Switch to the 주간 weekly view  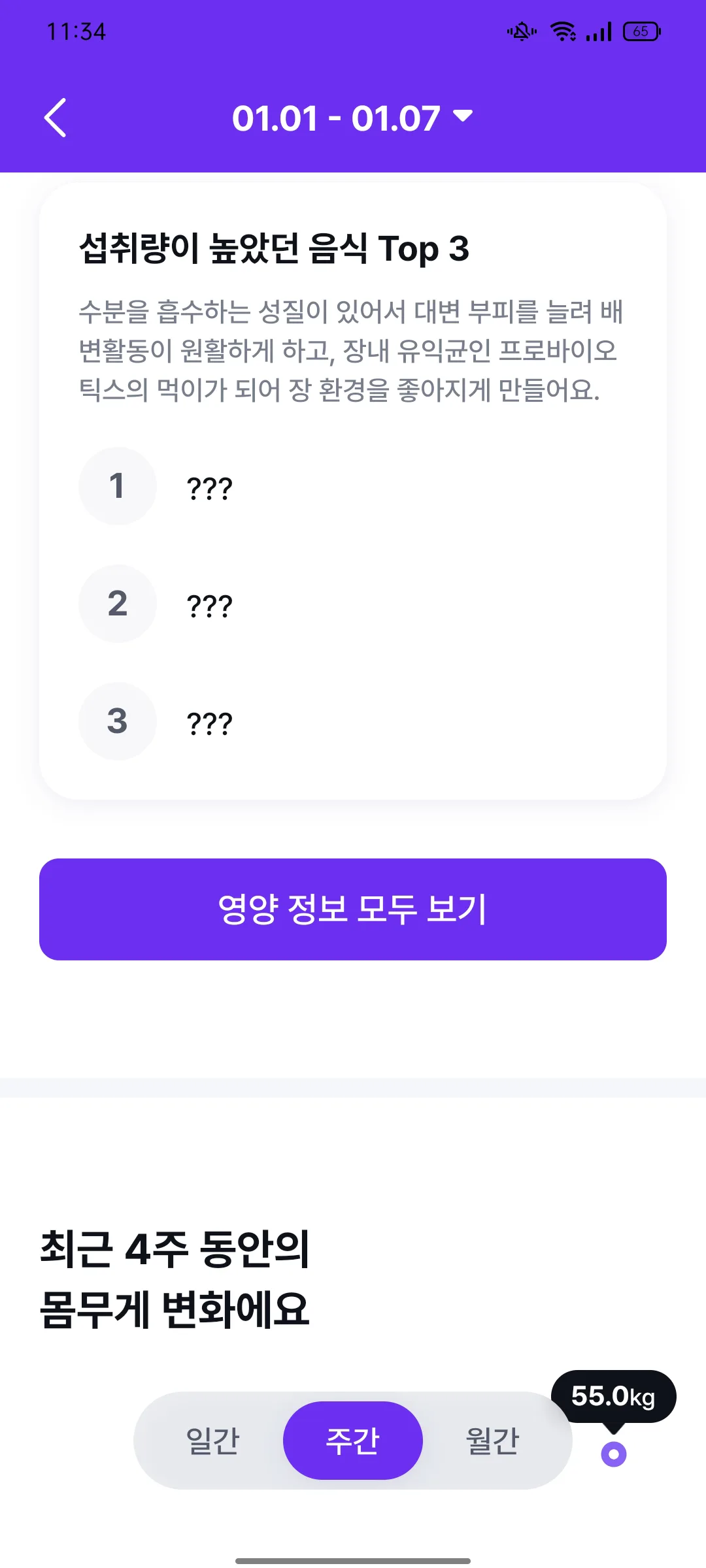pyautogui.click(x=353, y=1441)
